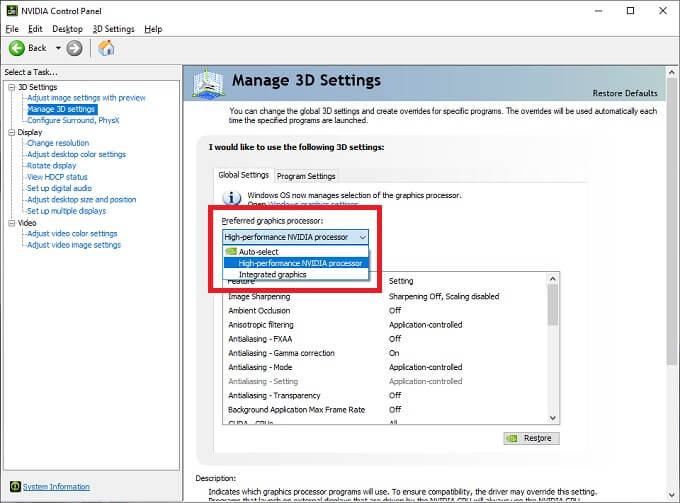Click the grey Forward arrow icon
The width and height of the screenshot is (680, 503).
[x=74, y=48]
